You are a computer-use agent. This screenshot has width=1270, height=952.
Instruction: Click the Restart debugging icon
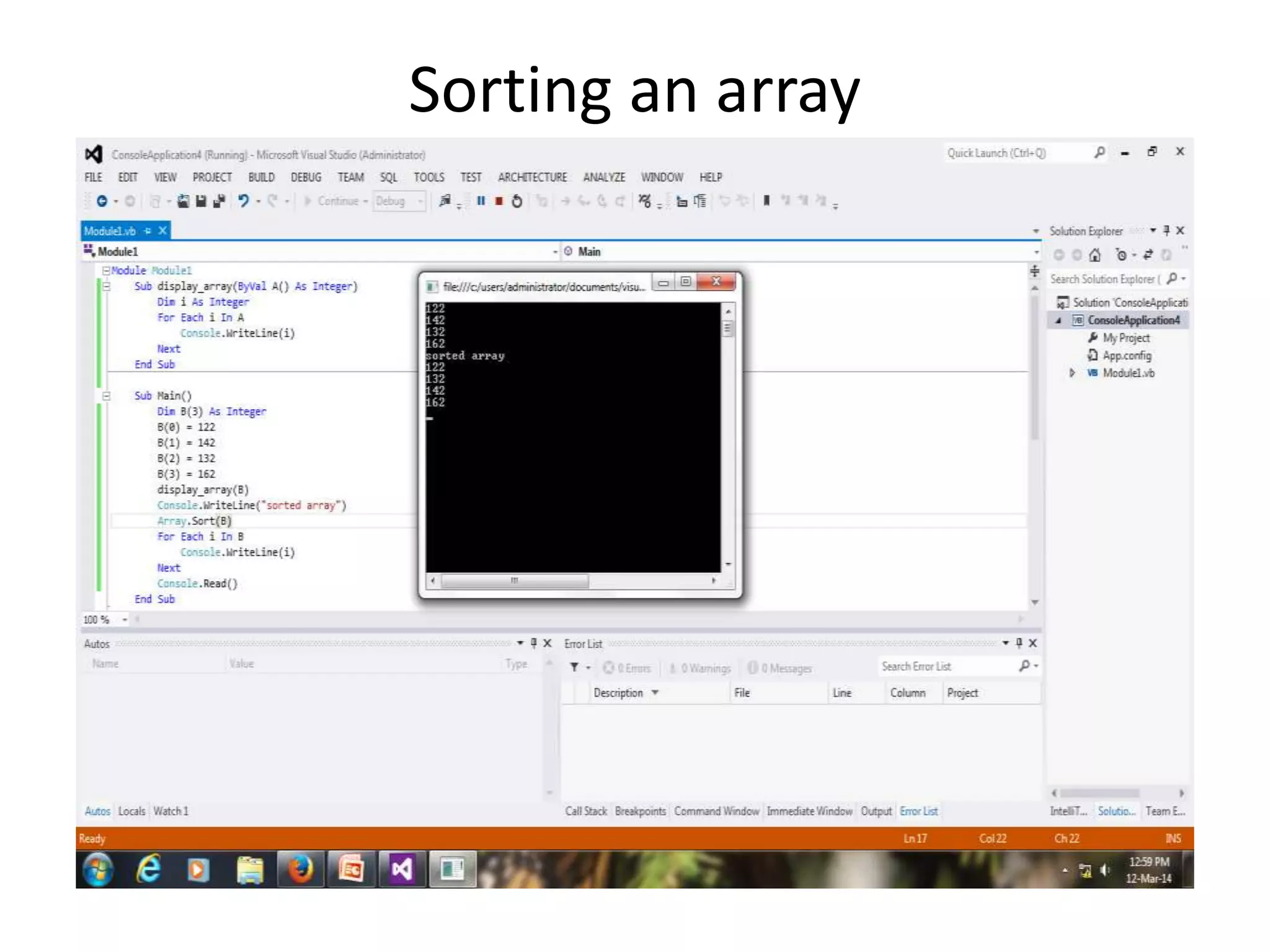[517, 201]
